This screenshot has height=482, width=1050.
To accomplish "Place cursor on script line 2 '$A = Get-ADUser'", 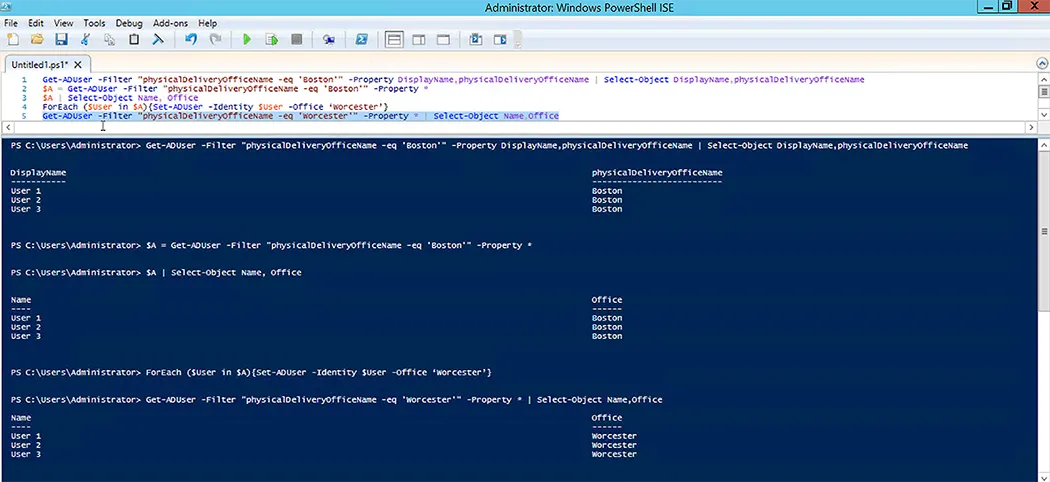I will point(235,88).
